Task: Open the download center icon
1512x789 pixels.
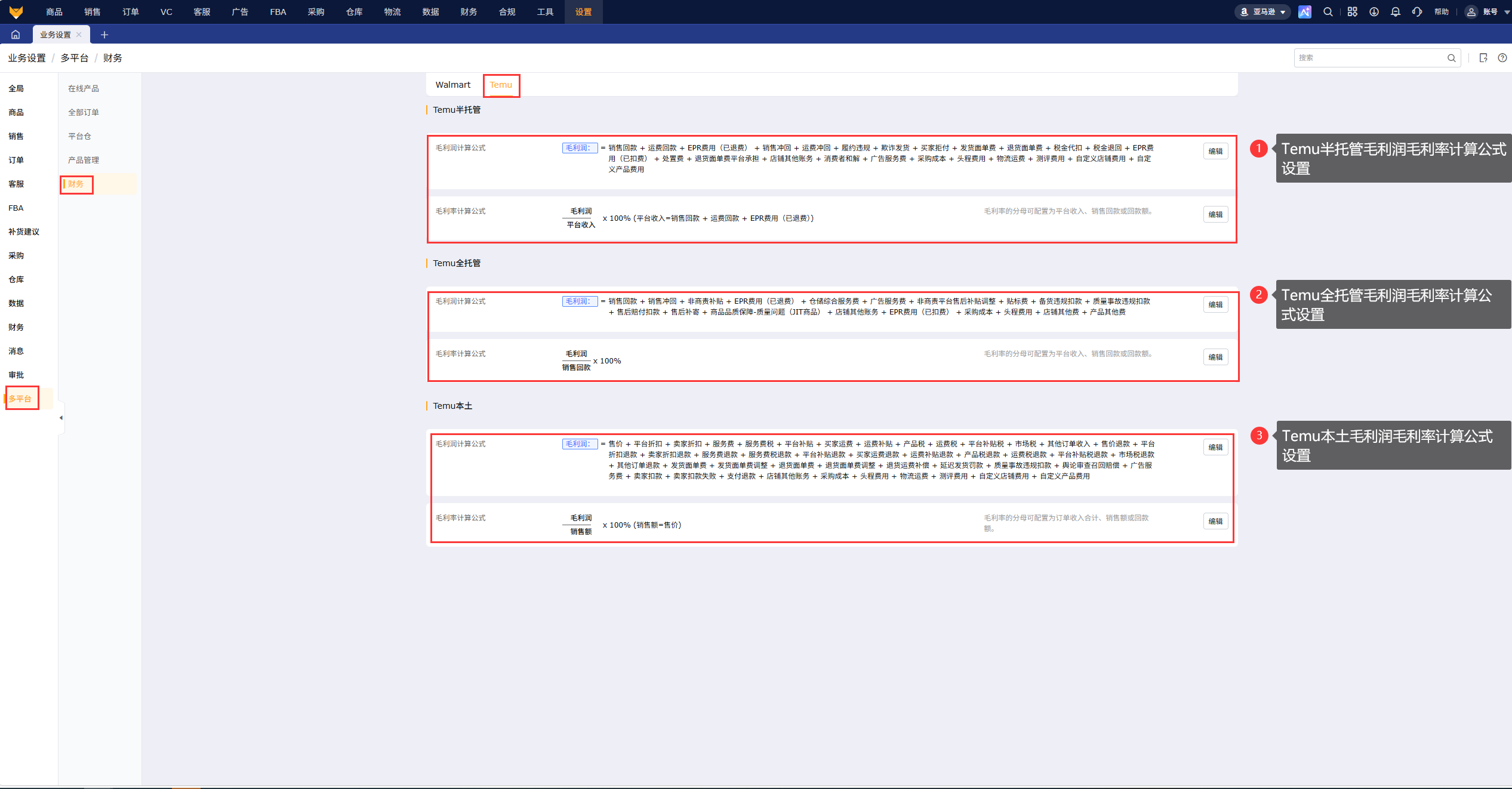Action: point(1374,12)
